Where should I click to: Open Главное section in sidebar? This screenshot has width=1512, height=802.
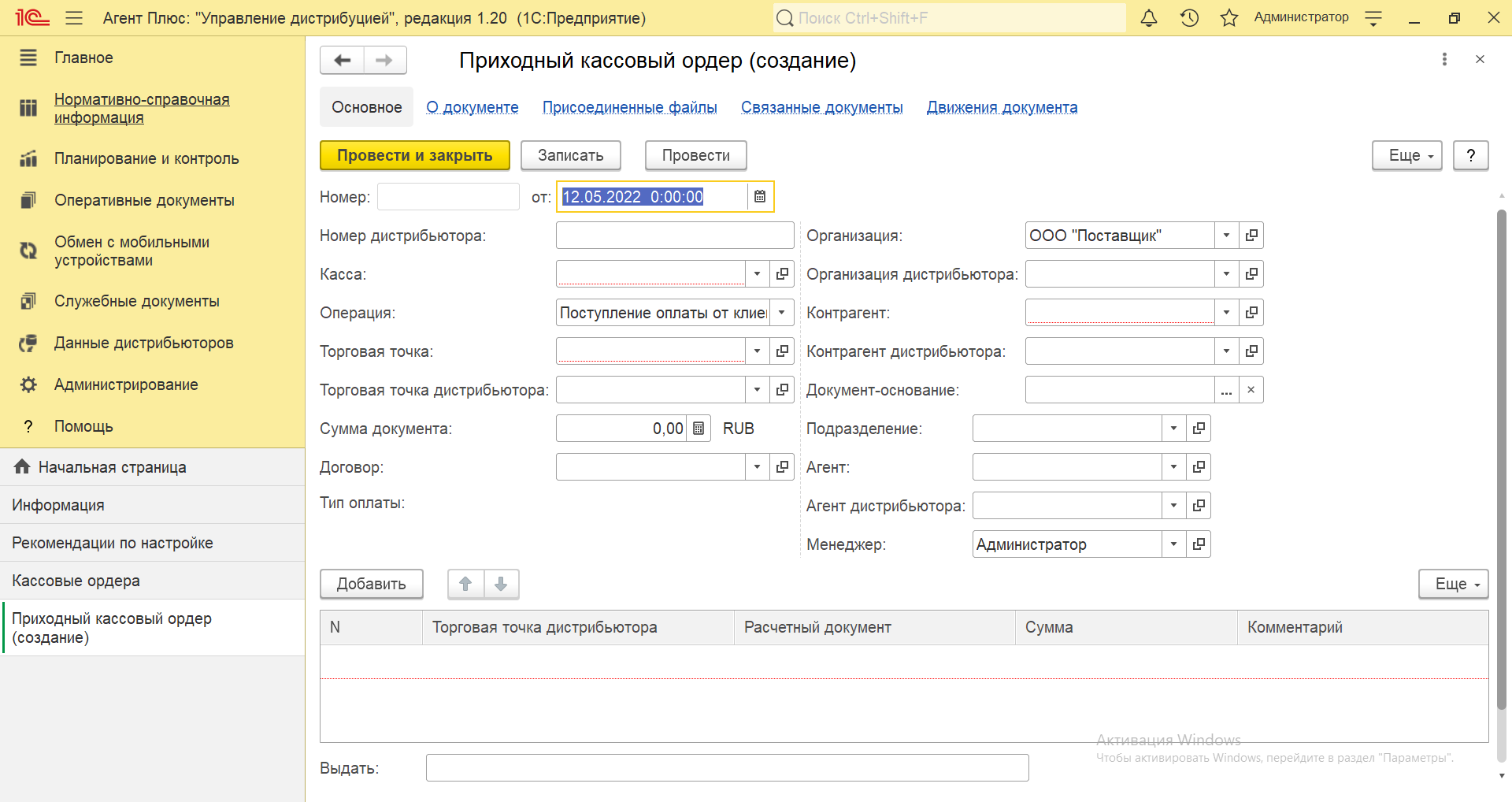click(83, 58)
